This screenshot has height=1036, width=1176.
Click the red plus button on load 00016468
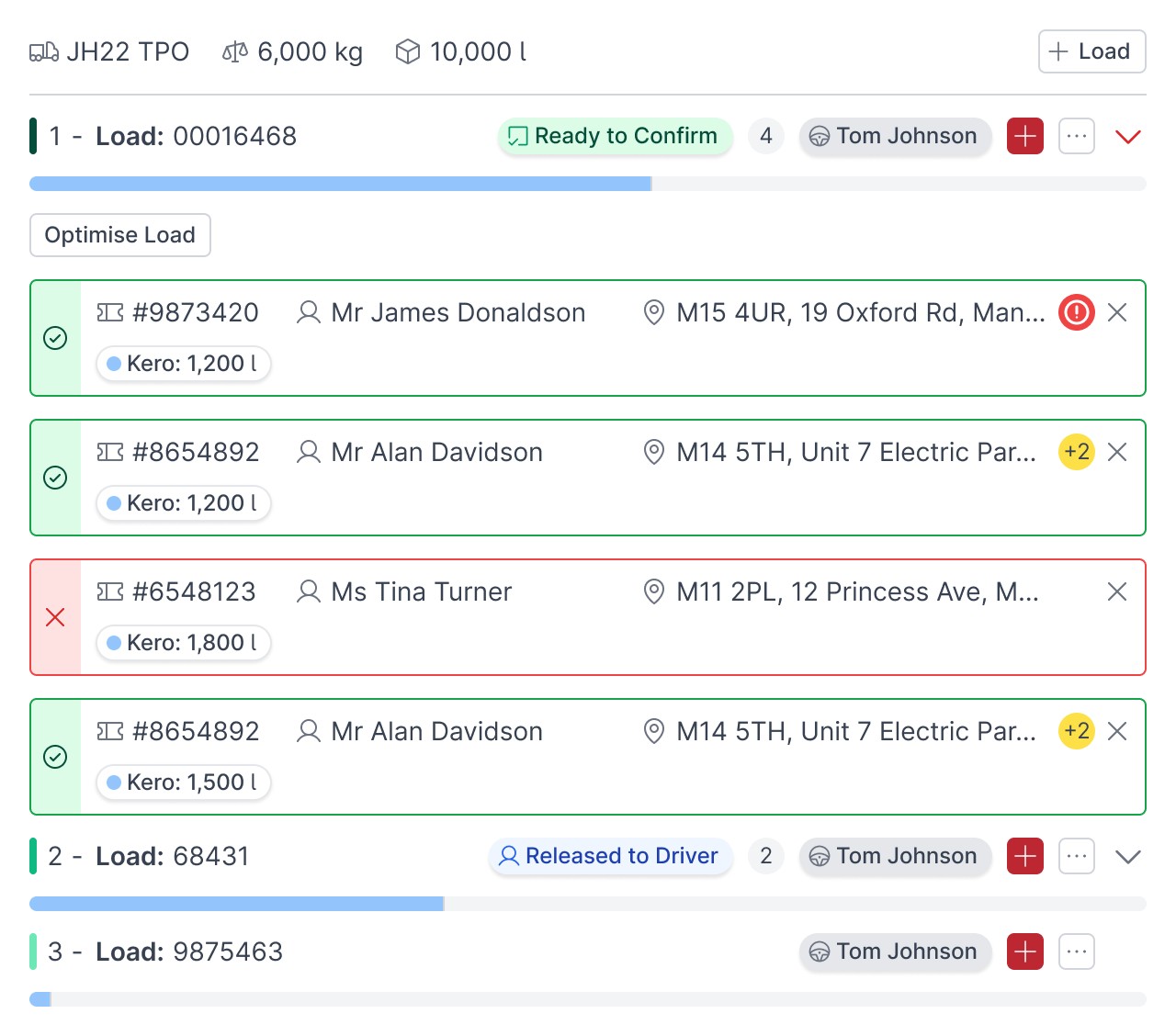point(1025,136)
